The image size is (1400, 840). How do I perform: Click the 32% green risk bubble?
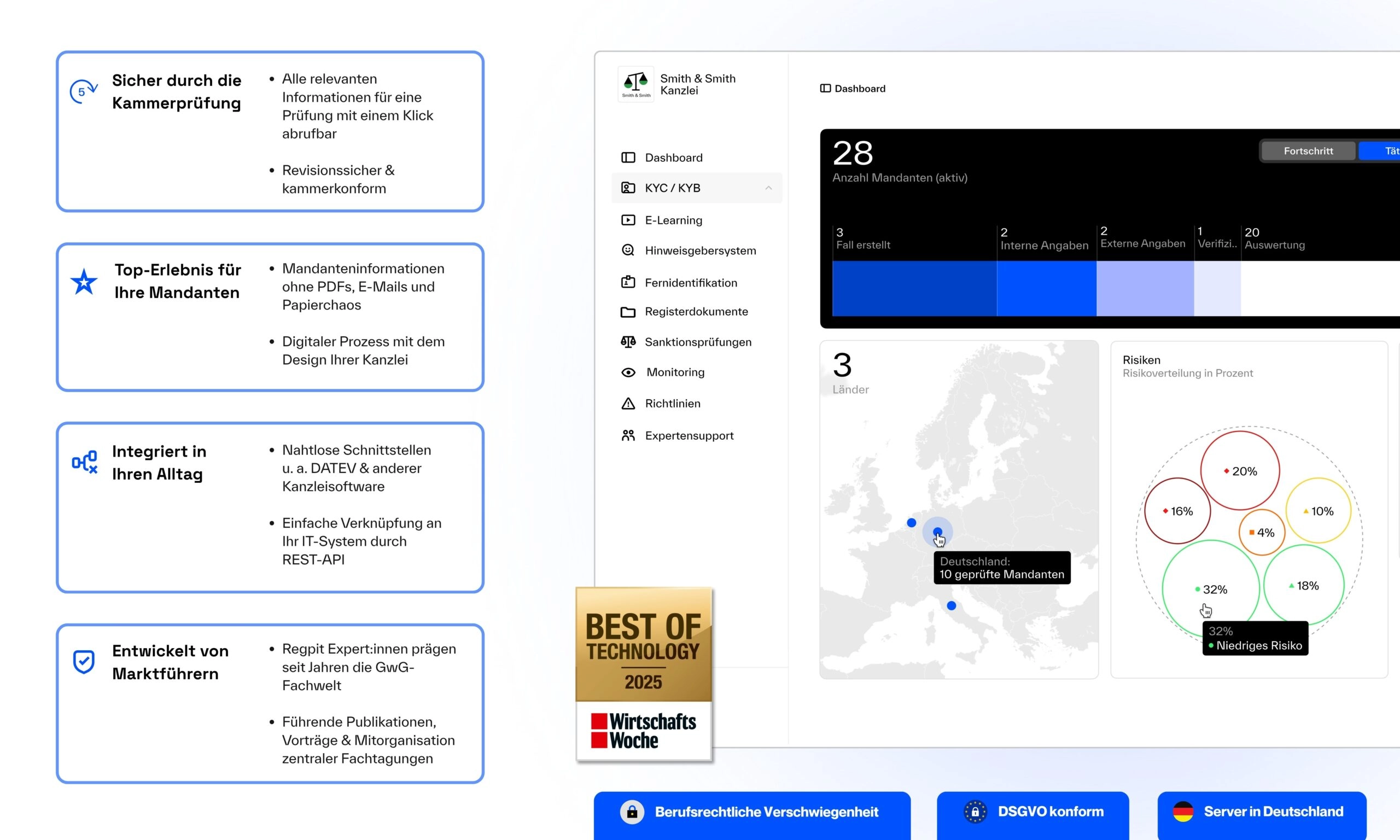[1211, 588]
